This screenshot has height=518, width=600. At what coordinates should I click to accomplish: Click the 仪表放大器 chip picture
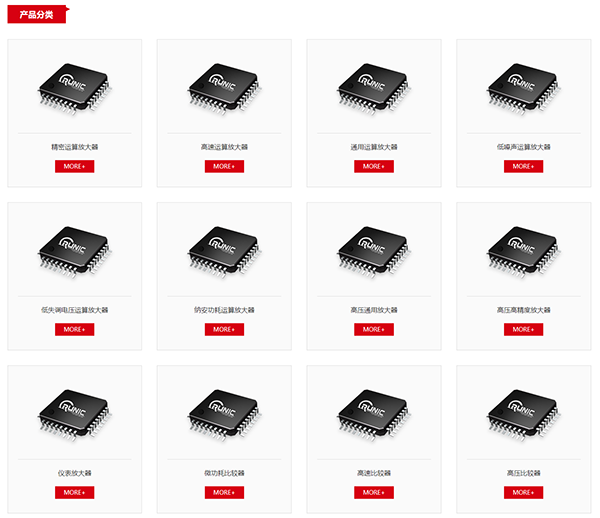click(x=75, y=415)
